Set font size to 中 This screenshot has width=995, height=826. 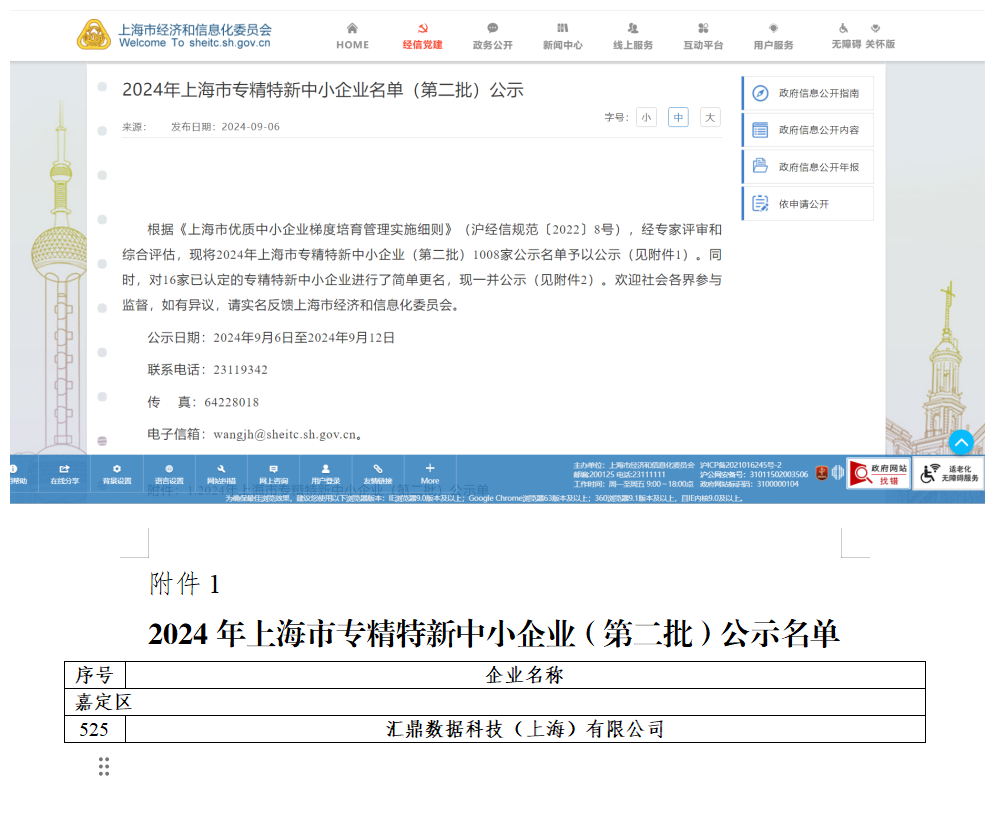pyautogui.click(x=678, y=117)
